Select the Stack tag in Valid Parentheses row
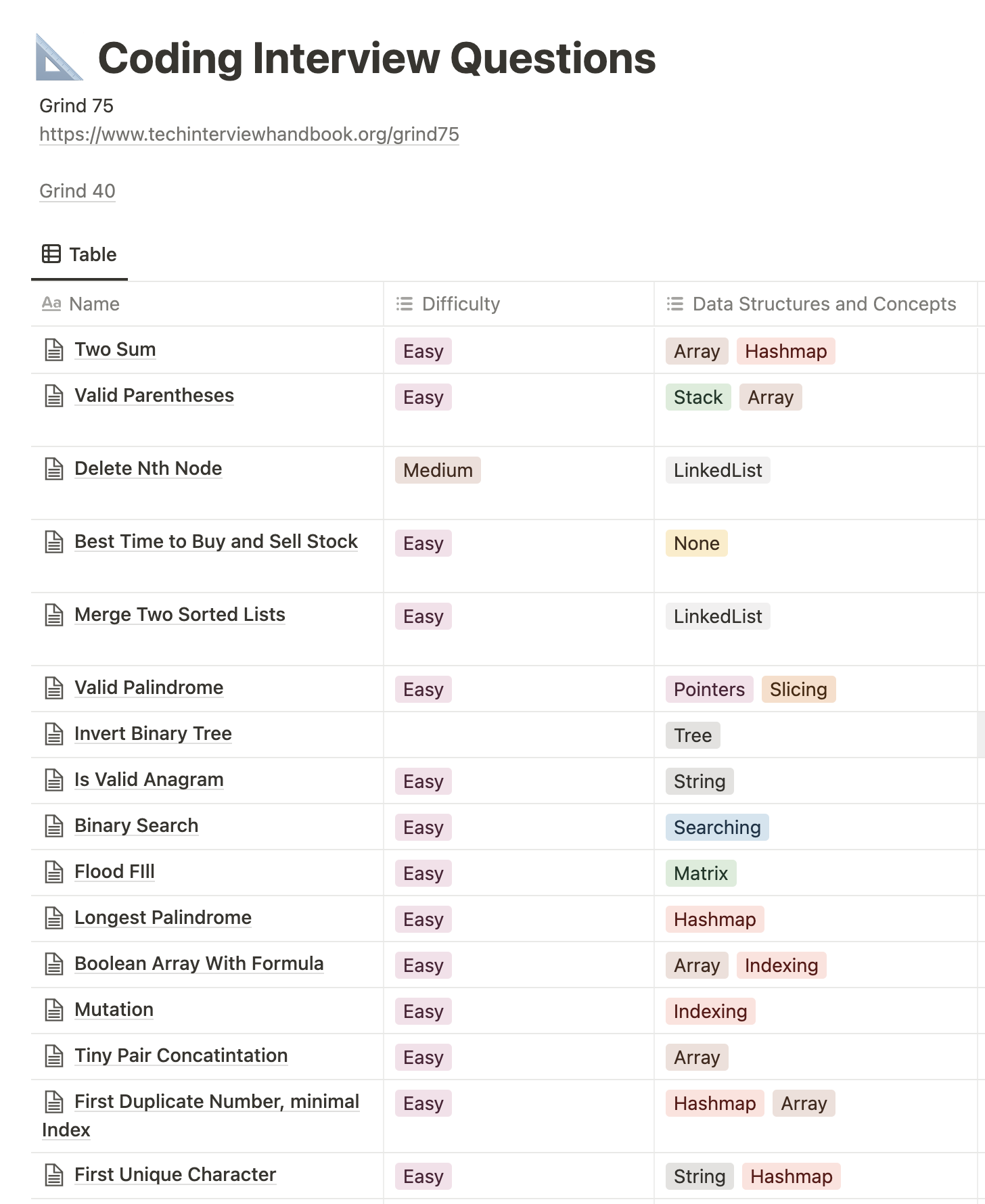This screenshot has height=1204, width=985. point(698,397)
